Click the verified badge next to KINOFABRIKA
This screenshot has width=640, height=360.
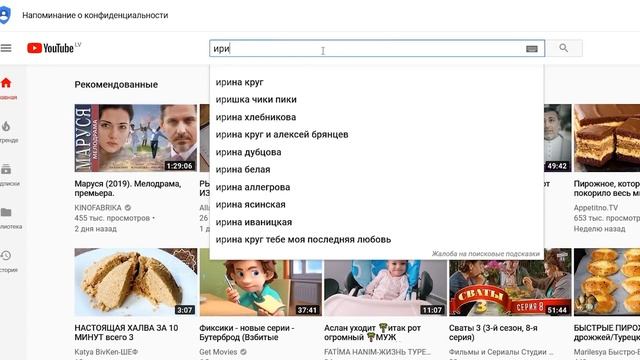click(128, 207)
